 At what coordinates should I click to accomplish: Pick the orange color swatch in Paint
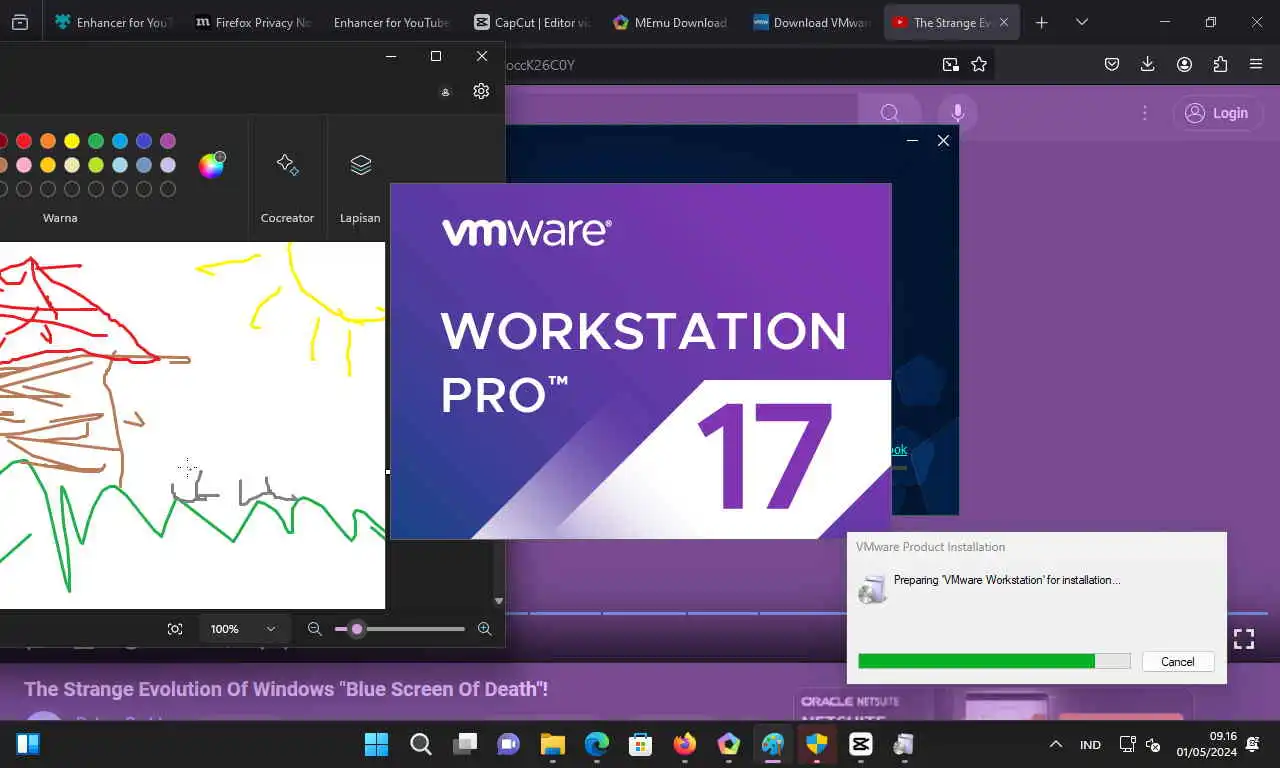[x=48, y=141]
